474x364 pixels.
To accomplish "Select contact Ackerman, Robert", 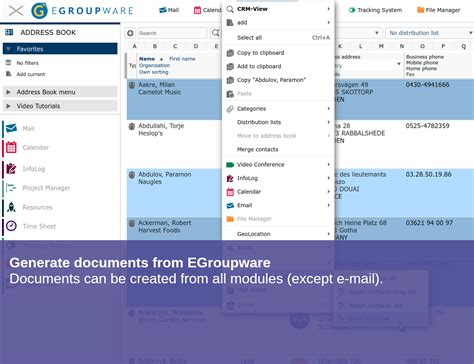I will [165, 223].
